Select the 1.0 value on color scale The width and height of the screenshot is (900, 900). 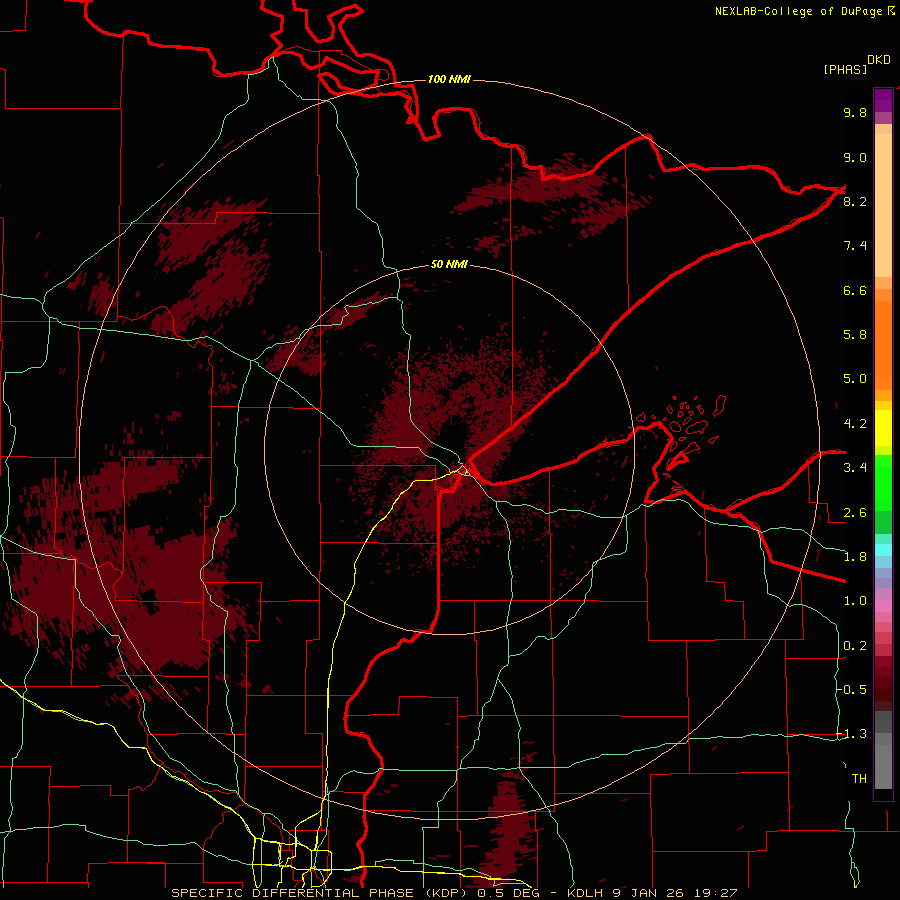[855, 601]
